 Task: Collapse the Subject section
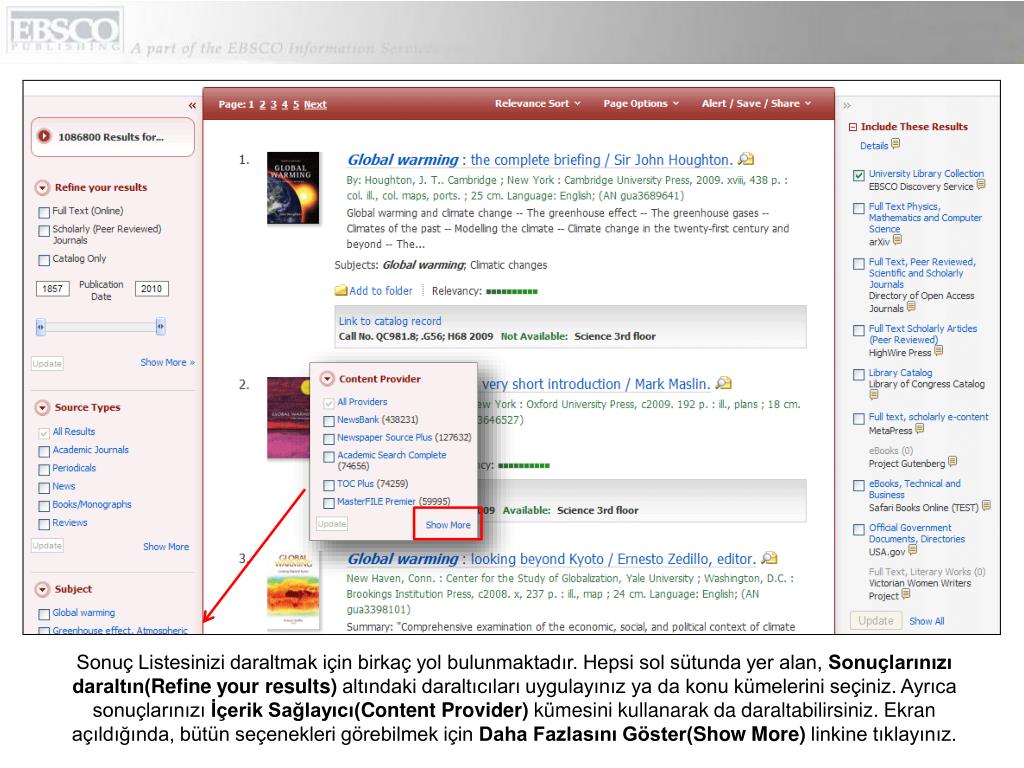click(x=42, y=589)
